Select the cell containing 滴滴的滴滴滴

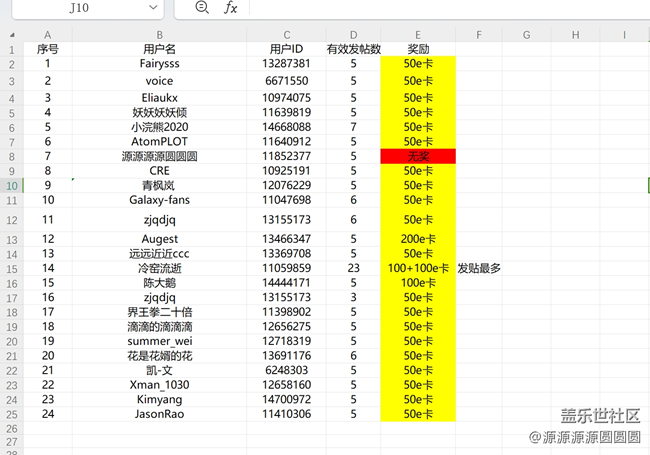(x=159, y=327)
